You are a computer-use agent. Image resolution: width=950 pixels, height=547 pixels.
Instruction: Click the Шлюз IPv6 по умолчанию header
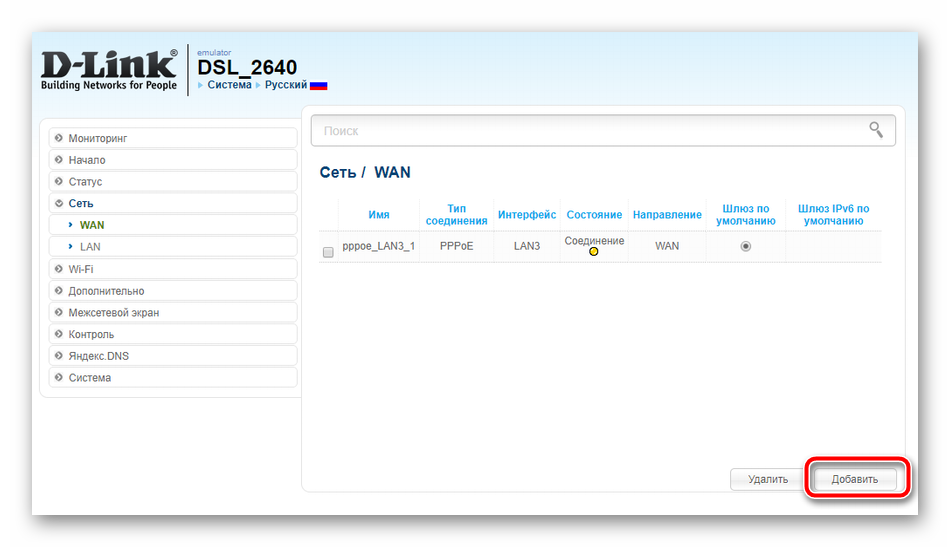[x=833, y=214]
